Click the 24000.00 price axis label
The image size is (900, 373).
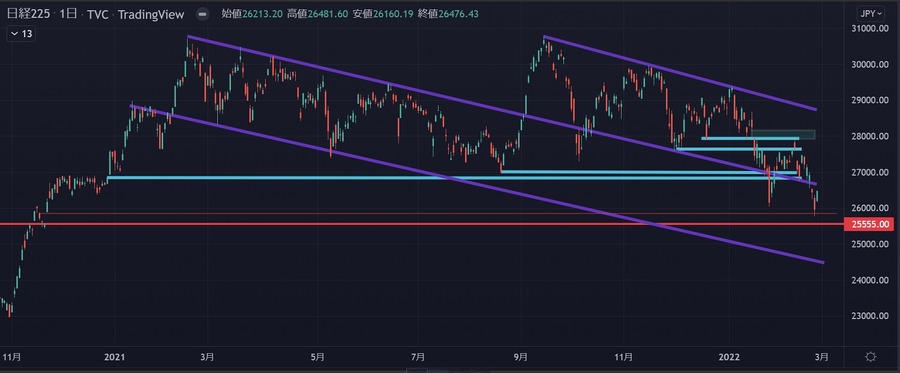871,281
